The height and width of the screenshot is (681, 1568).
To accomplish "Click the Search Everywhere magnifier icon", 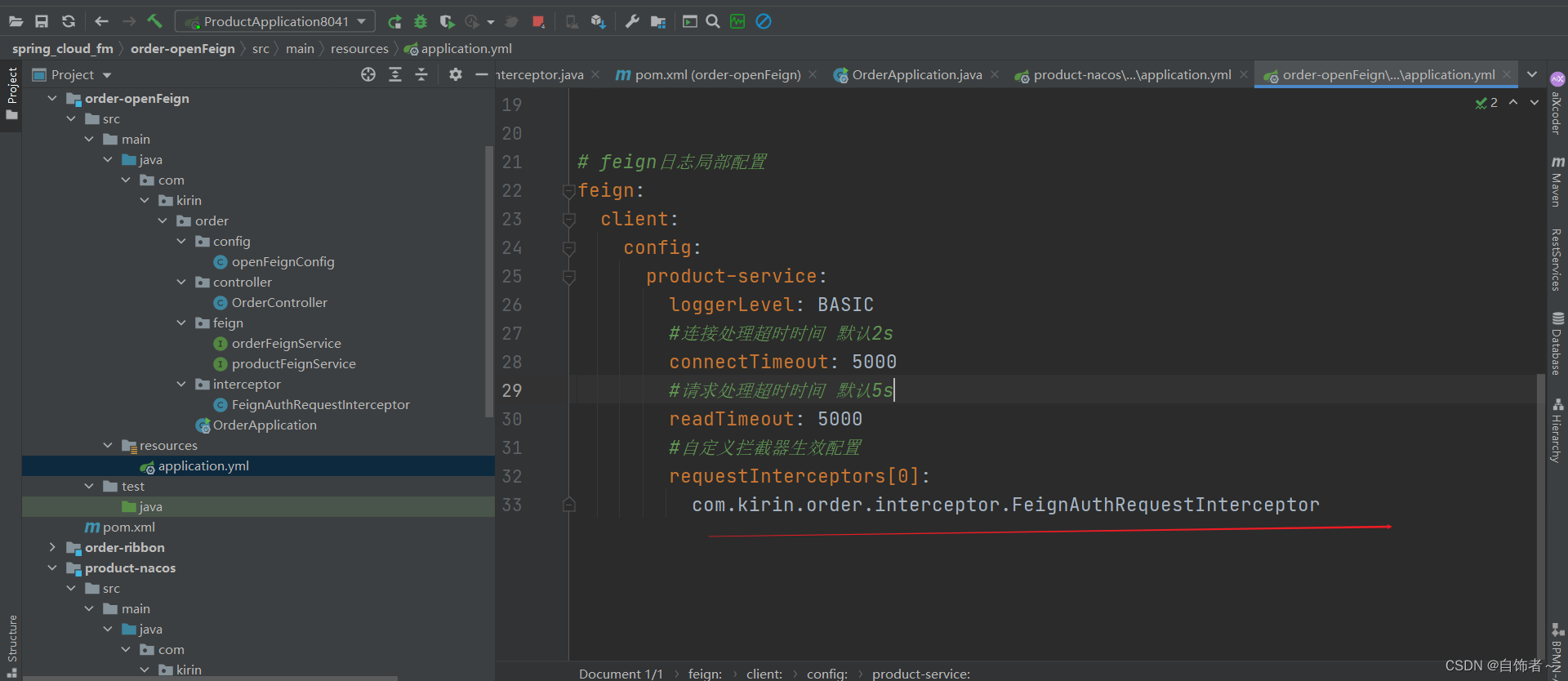I will pos(713,21).
